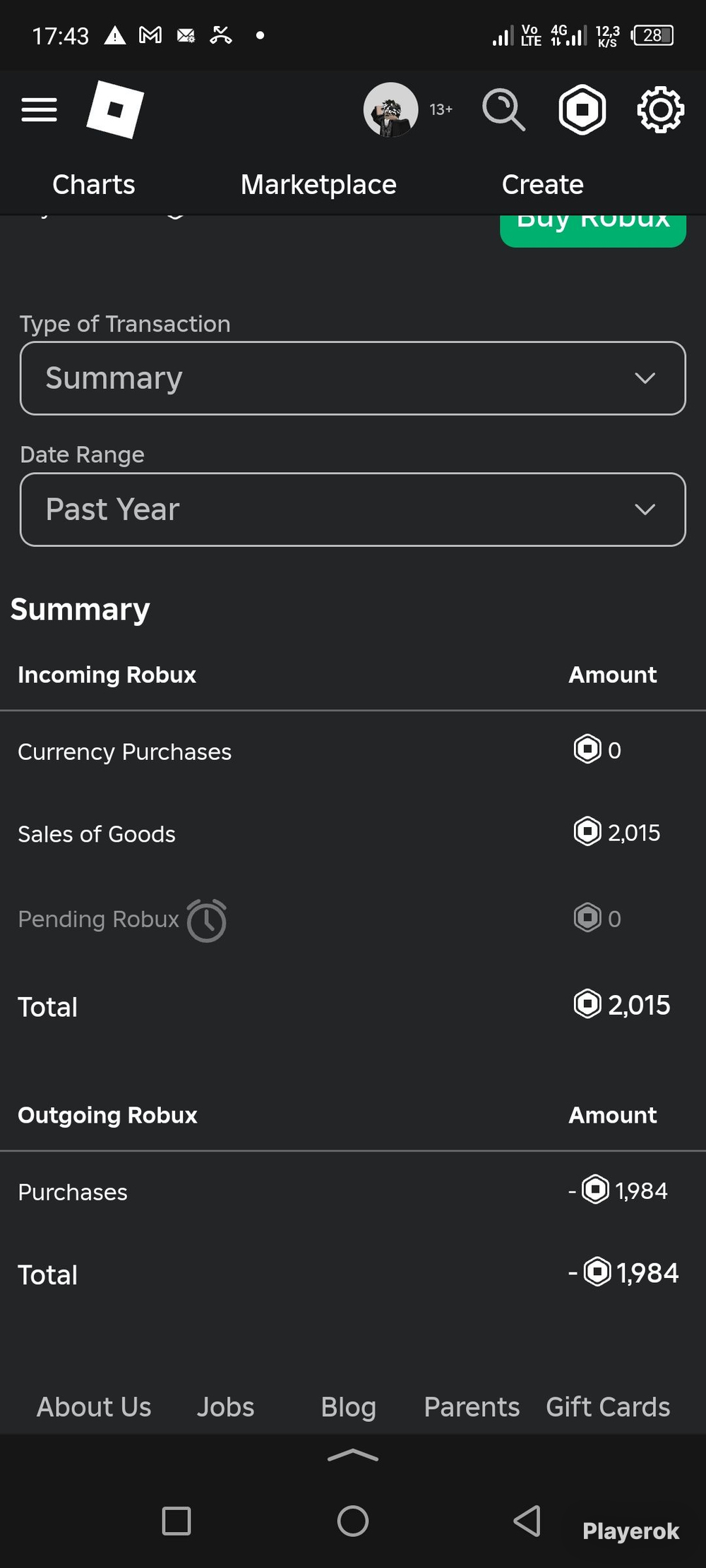The image size is (706, 1568).
Task: Tap the search magnifier icon
Action: (x=503, y=109)
